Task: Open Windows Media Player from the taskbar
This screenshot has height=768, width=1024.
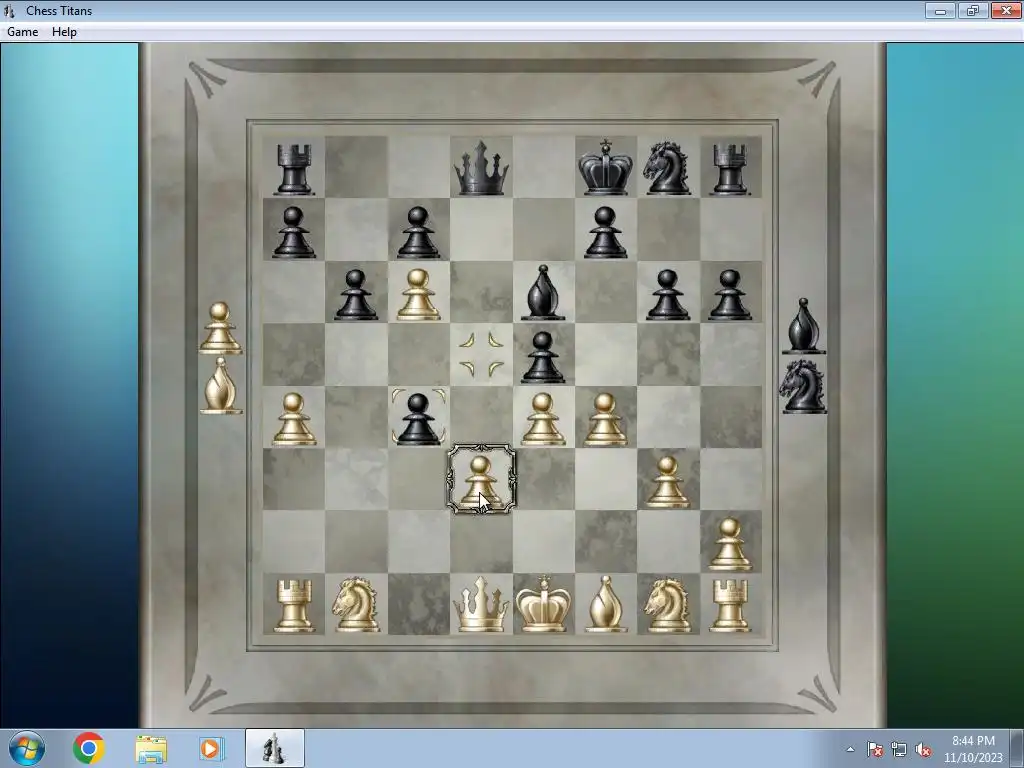Action: [x=212, y=748]
